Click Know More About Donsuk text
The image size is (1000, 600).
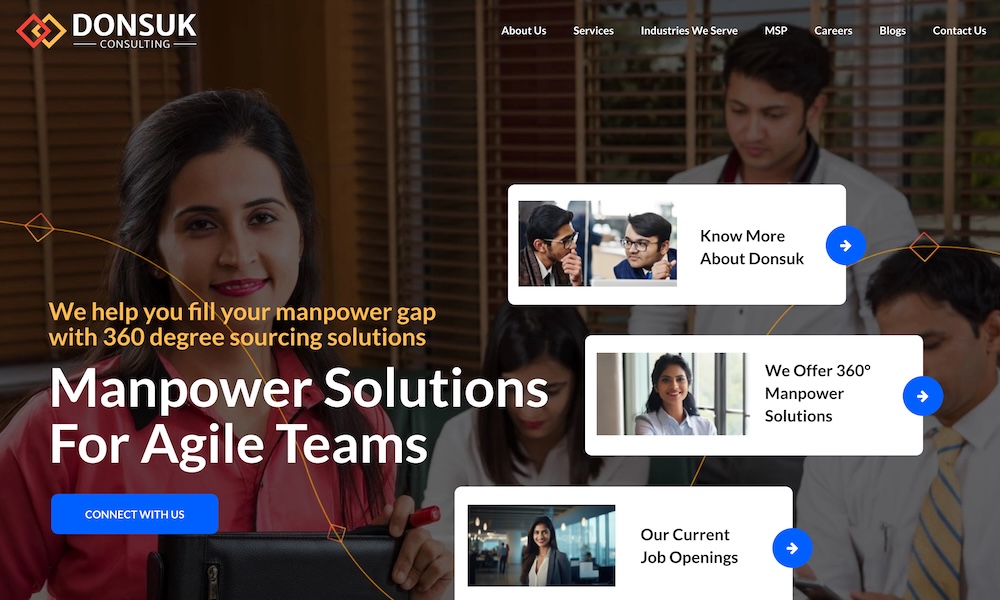pos(752,247)
